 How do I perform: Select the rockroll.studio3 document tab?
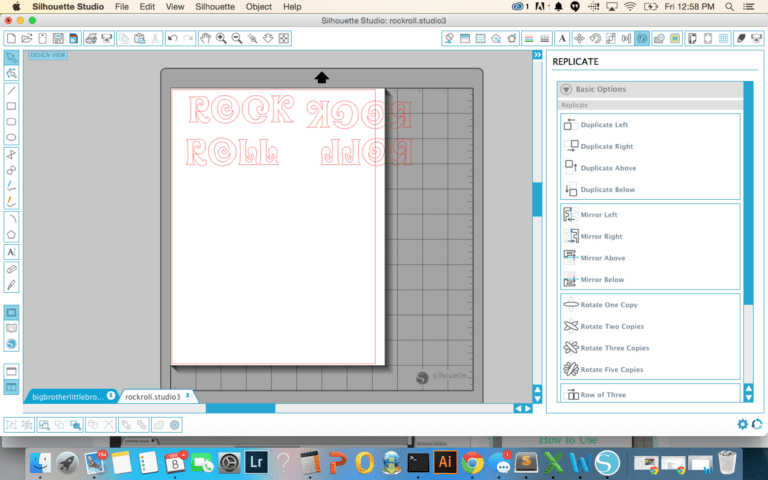coord(157,396)
